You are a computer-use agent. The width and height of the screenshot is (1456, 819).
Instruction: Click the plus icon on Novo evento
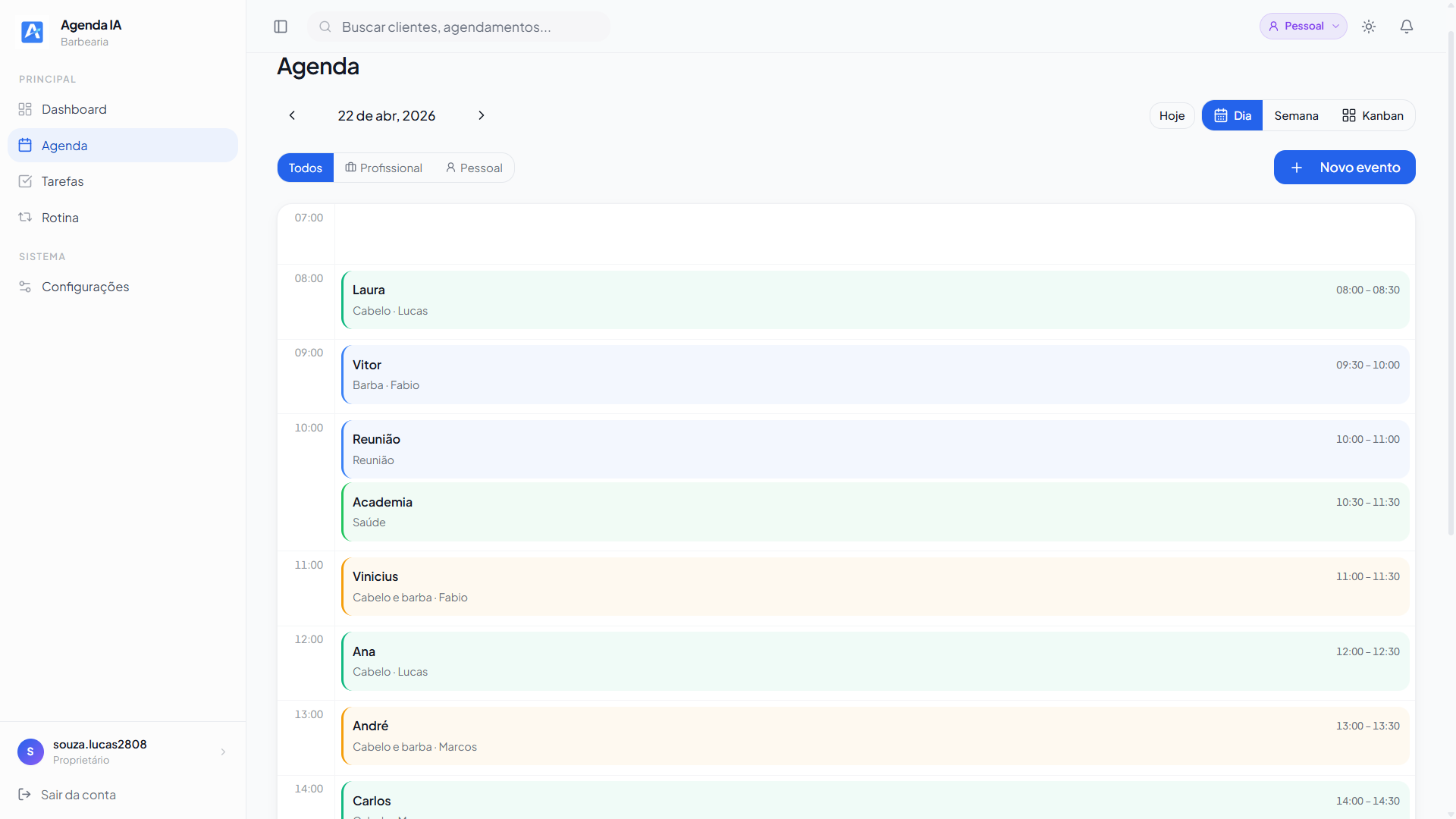click(1297, 168)
